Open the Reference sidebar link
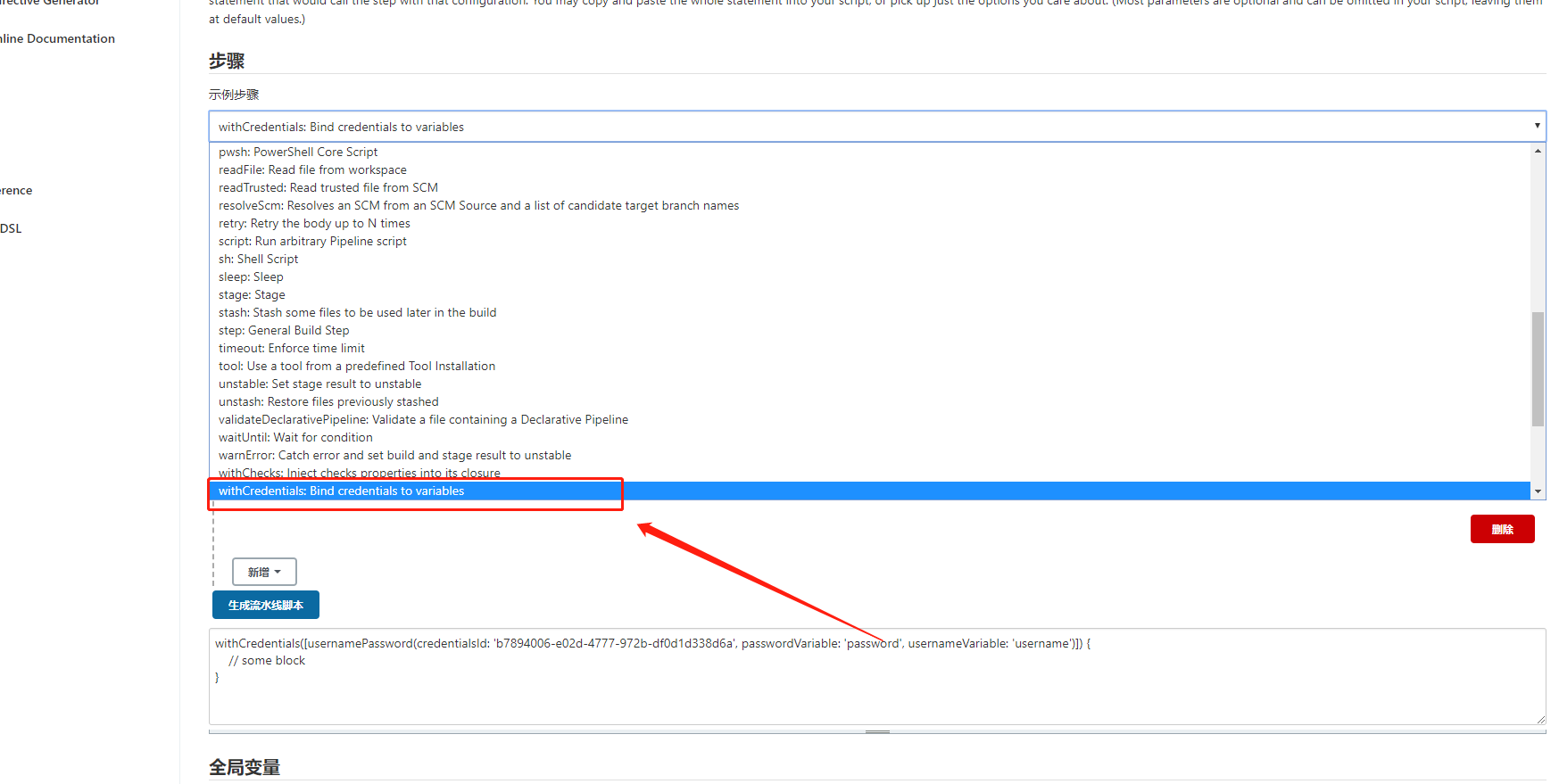 point(16,190)
